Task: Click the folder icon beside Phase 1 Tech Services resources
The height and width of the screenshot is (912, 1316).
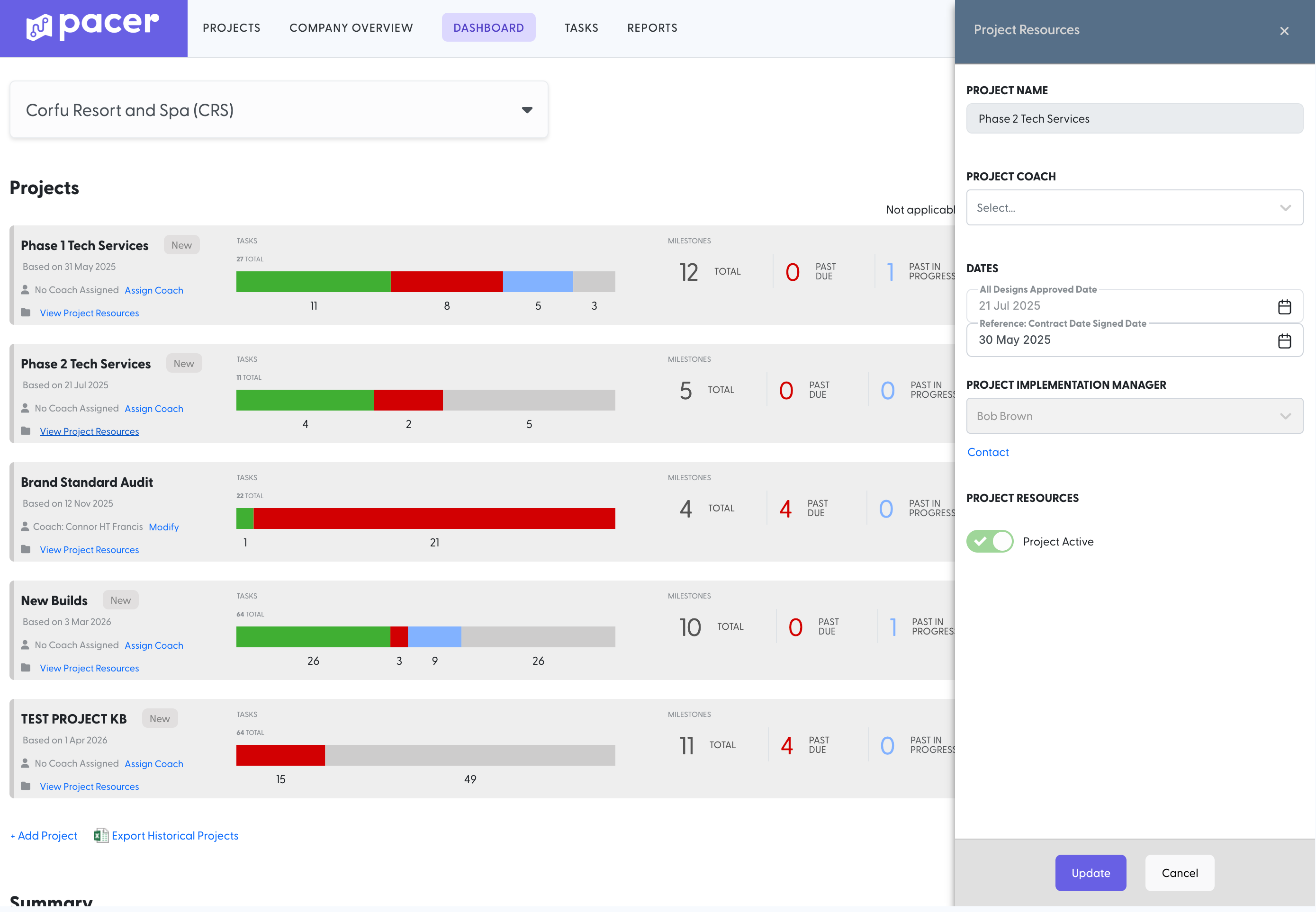Action: (26, 313)
